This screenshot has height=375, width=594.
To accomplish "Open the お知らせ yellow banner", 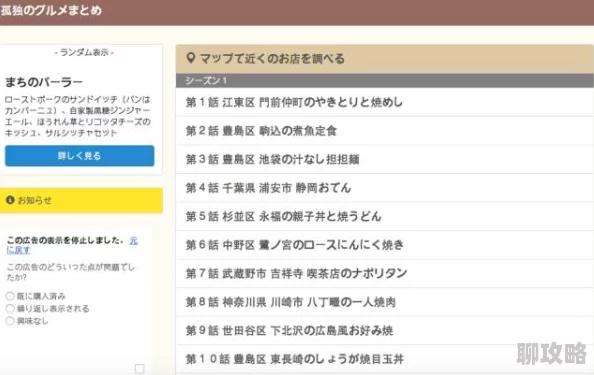I will 81,200.
